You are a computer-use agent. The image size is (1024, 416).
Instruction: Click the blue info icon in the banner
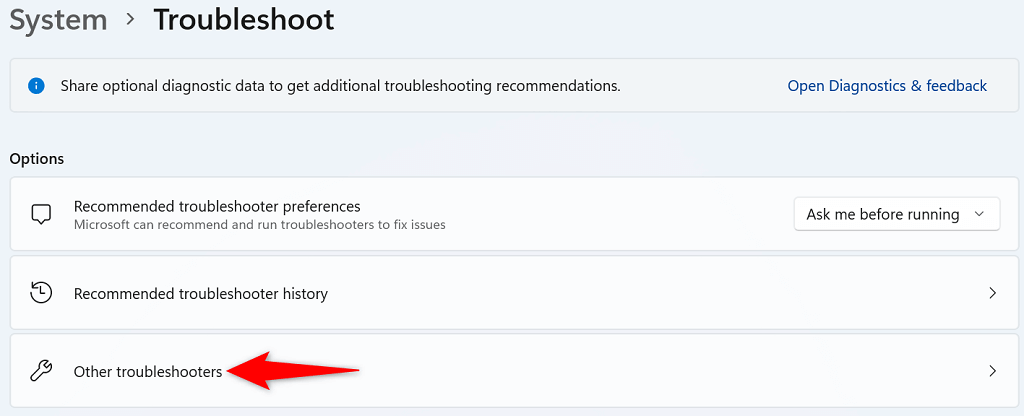coord(38,86)
